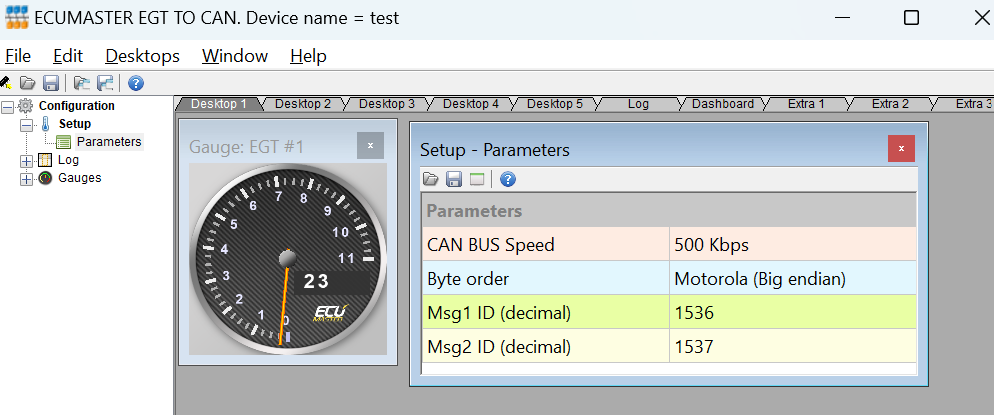The image size is (994, 415).
Task: Open Byte order value Motorola (Big endian)
Action: (x=793, y=278)
